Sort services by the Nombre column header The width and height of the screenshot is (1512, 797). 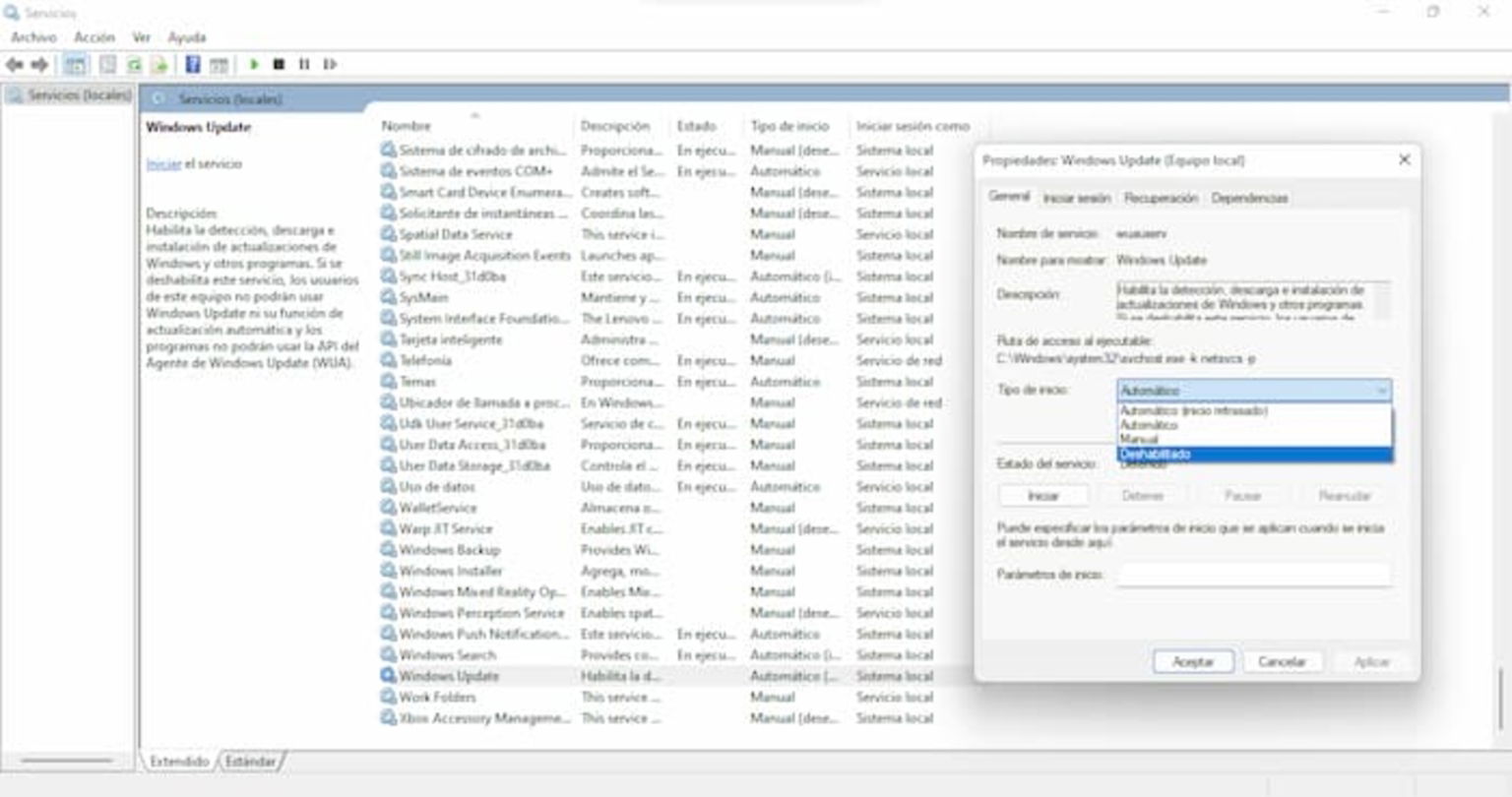click(407, 126)
